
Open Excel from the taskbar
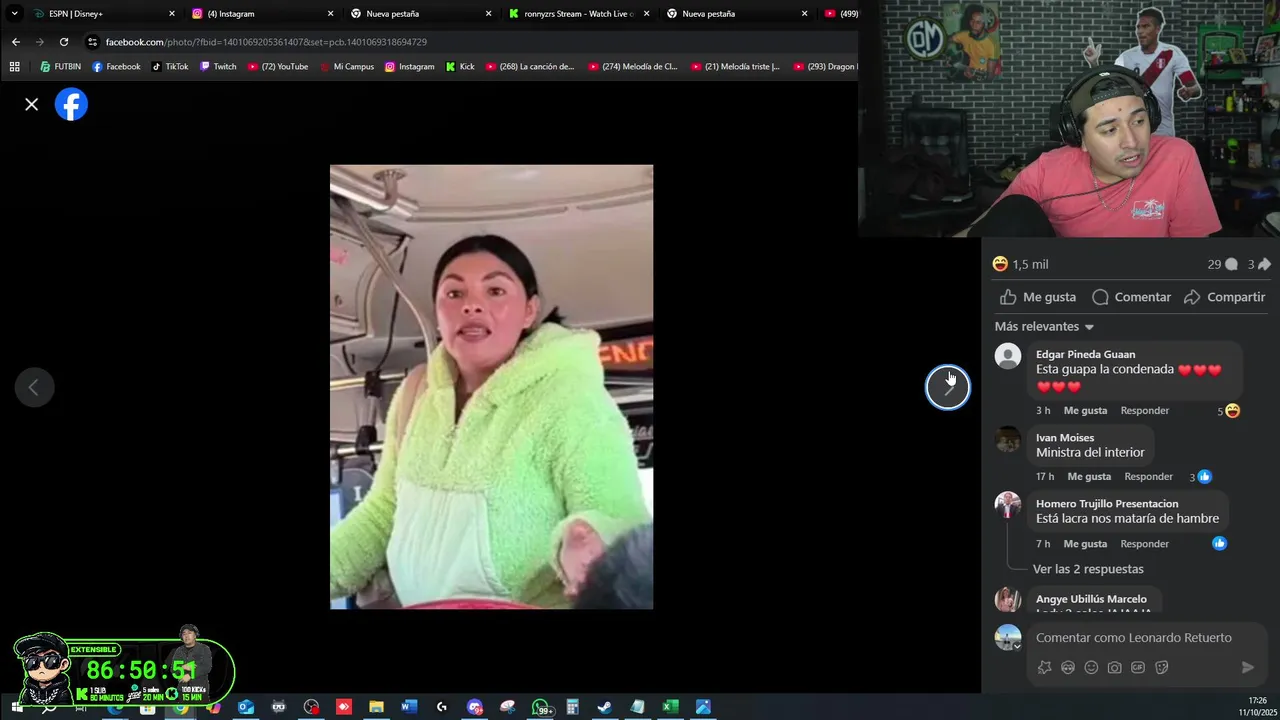[670, 707]
